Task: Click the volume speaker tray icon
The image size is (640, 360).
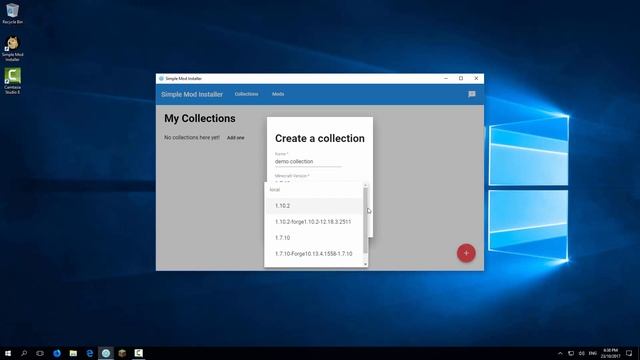Action: 581,353
